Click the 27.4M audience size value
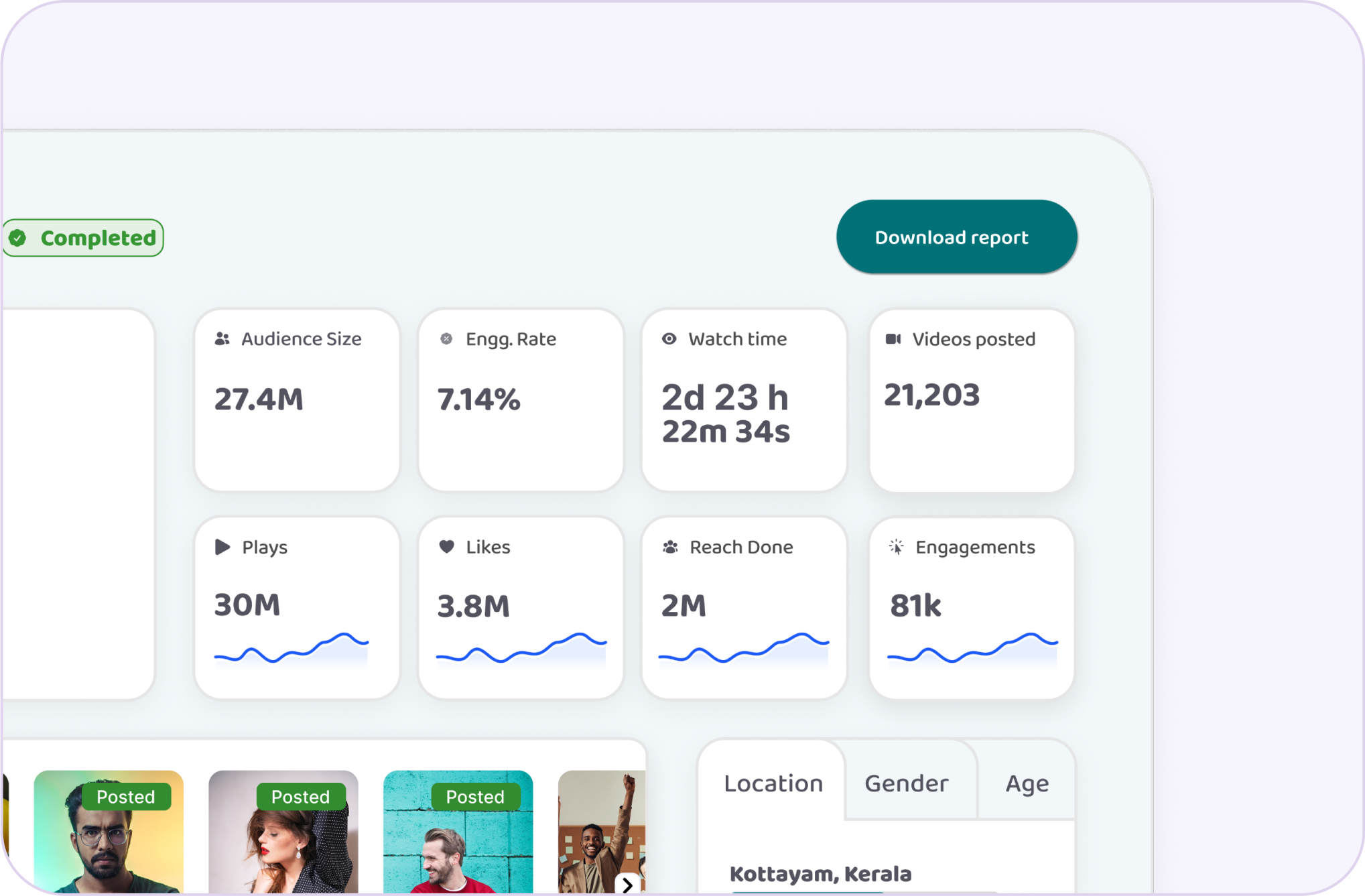 point(259,399)
